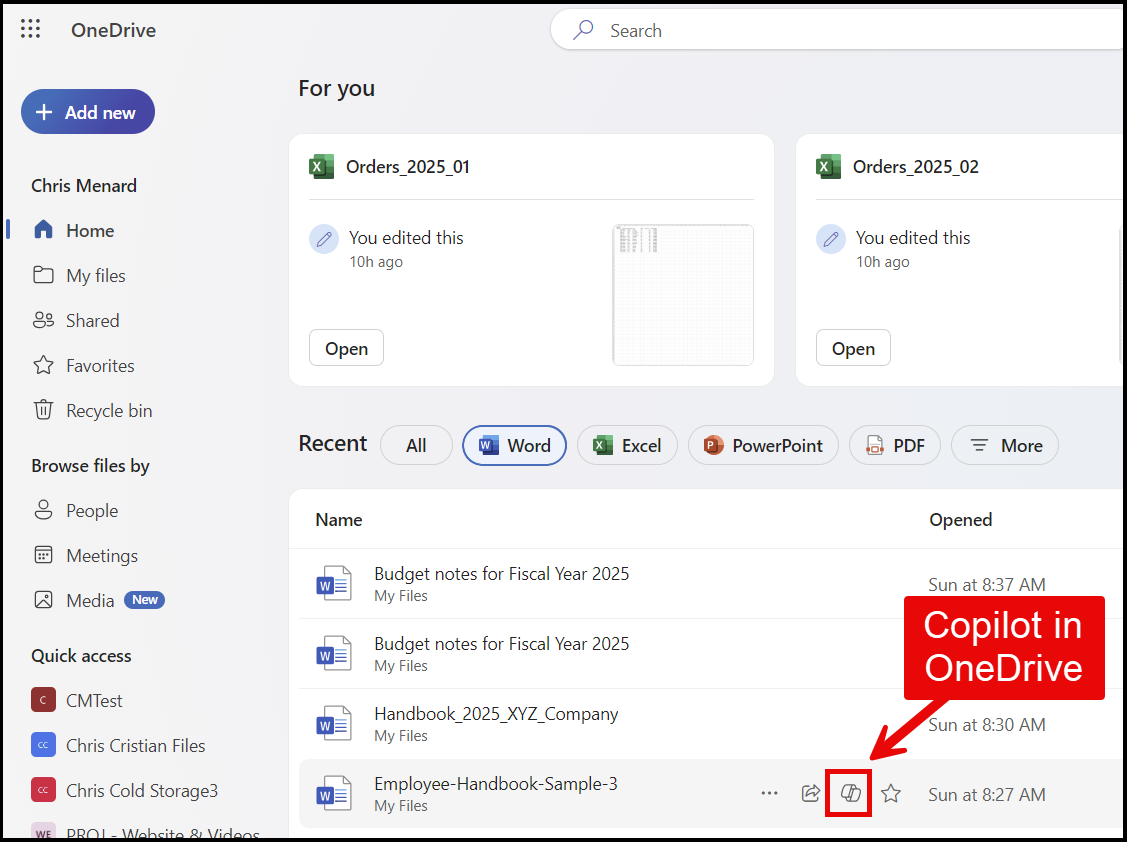1127x842 pixels.
Task: Select the PDF filter pill
Action: tap(894, 445)
